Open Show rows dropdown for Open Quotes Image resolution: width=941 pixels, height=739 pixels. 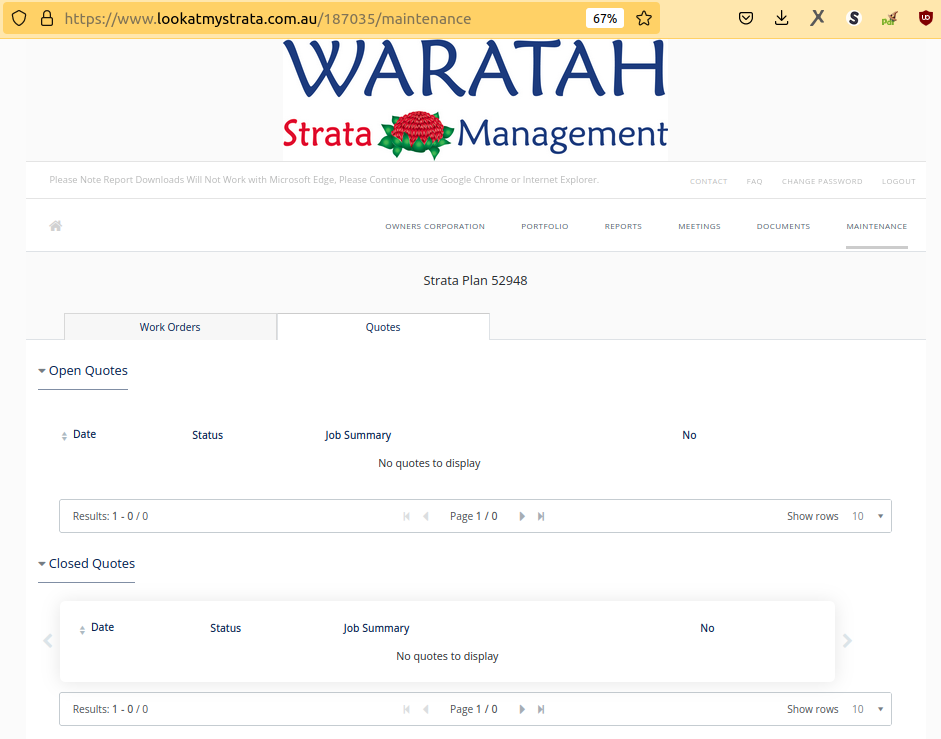pyautogui.click(x=868, y=516)
